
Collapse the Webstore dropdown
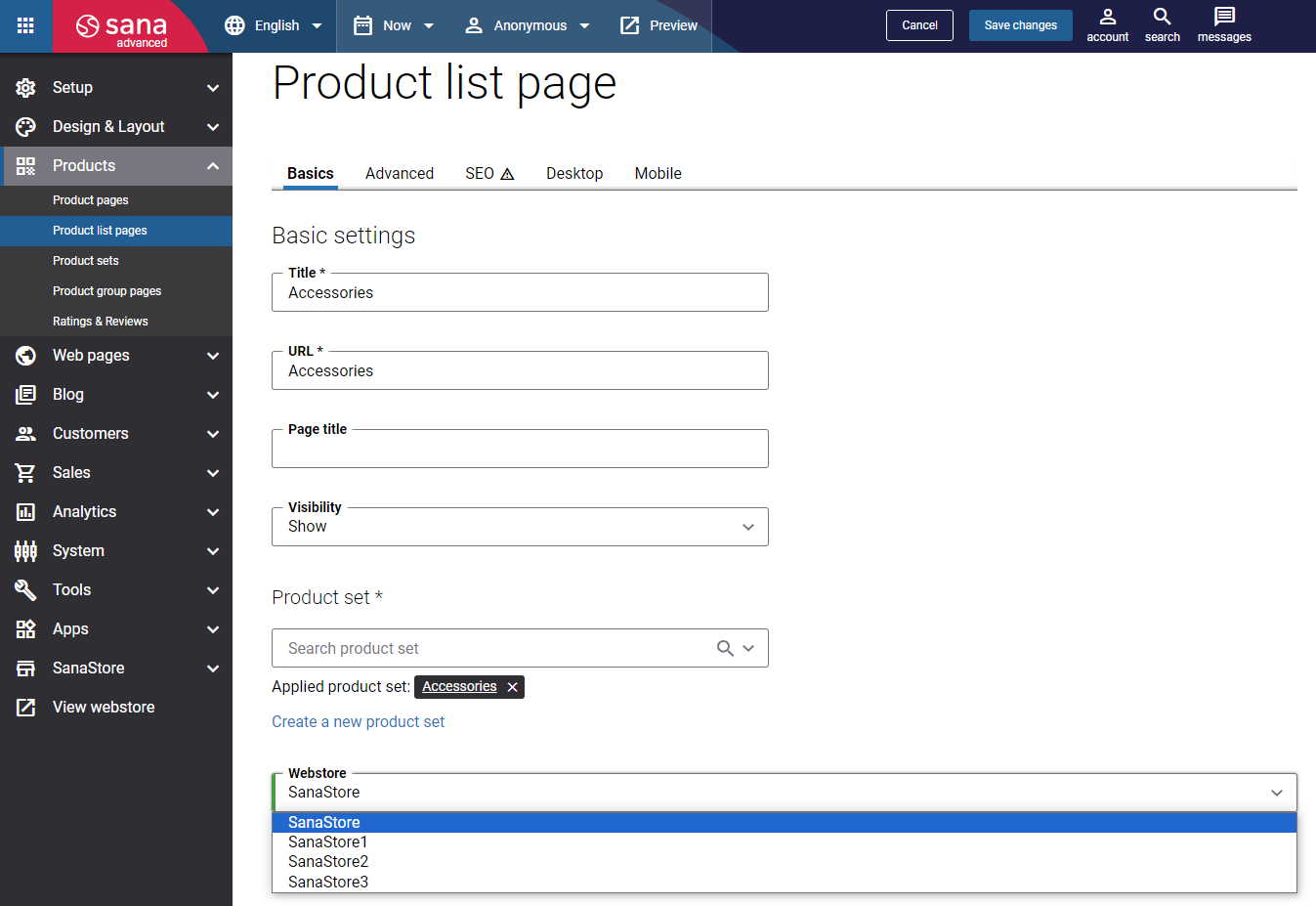click(1276, 793)
